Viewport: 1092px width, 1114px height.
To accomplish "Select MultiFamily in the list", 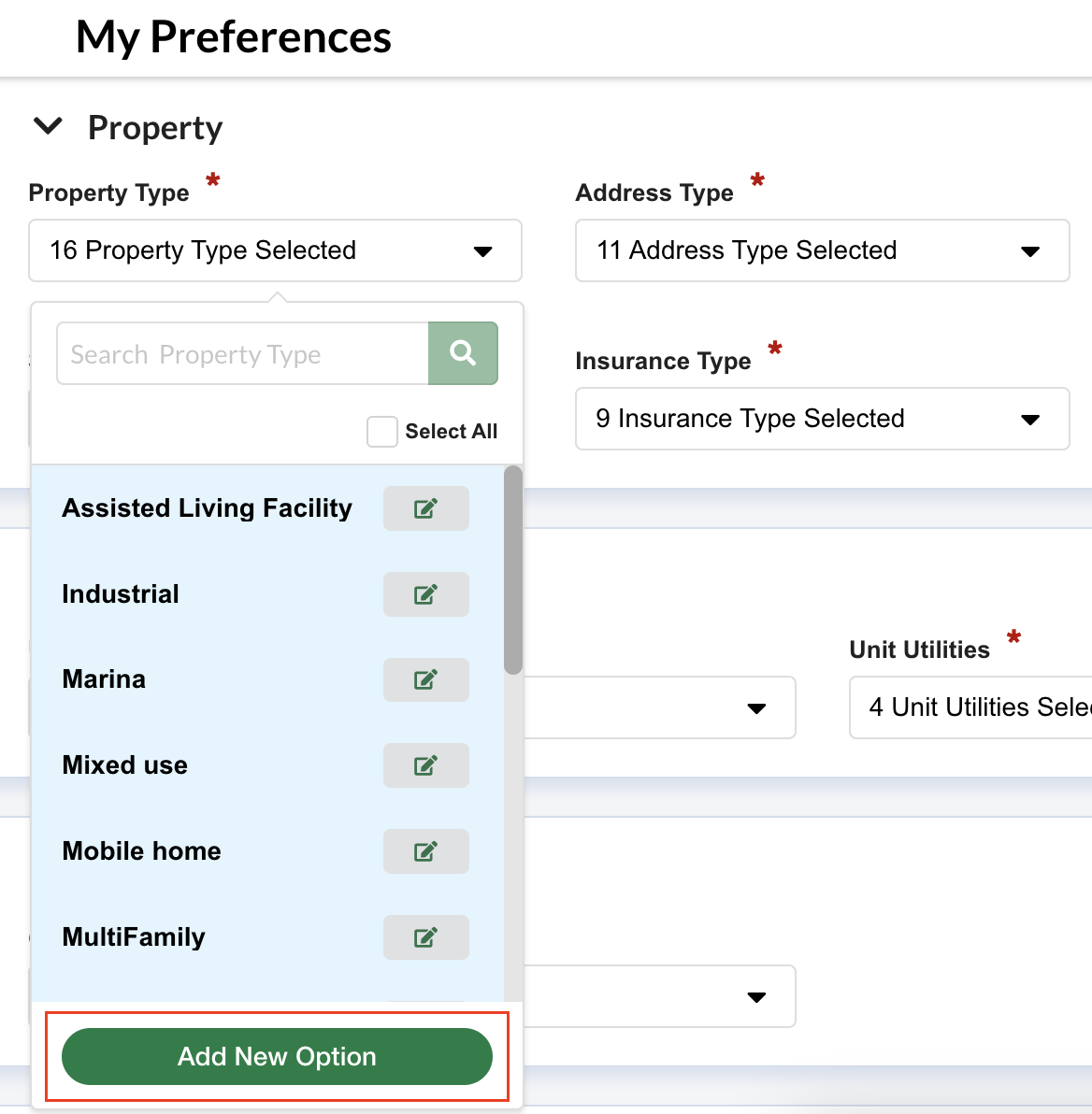I will coord(134,937).
